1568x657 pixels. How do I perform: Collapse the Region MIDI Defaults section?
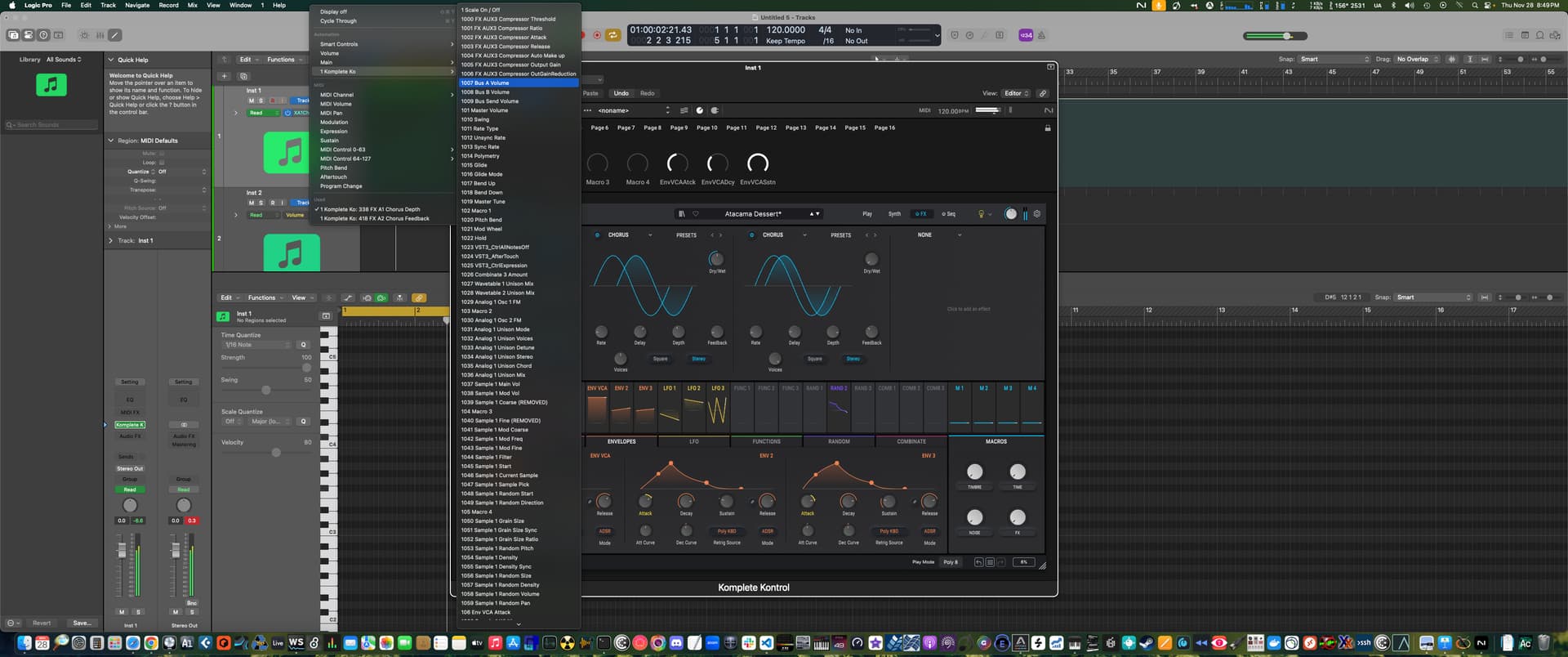pos(111,141)
